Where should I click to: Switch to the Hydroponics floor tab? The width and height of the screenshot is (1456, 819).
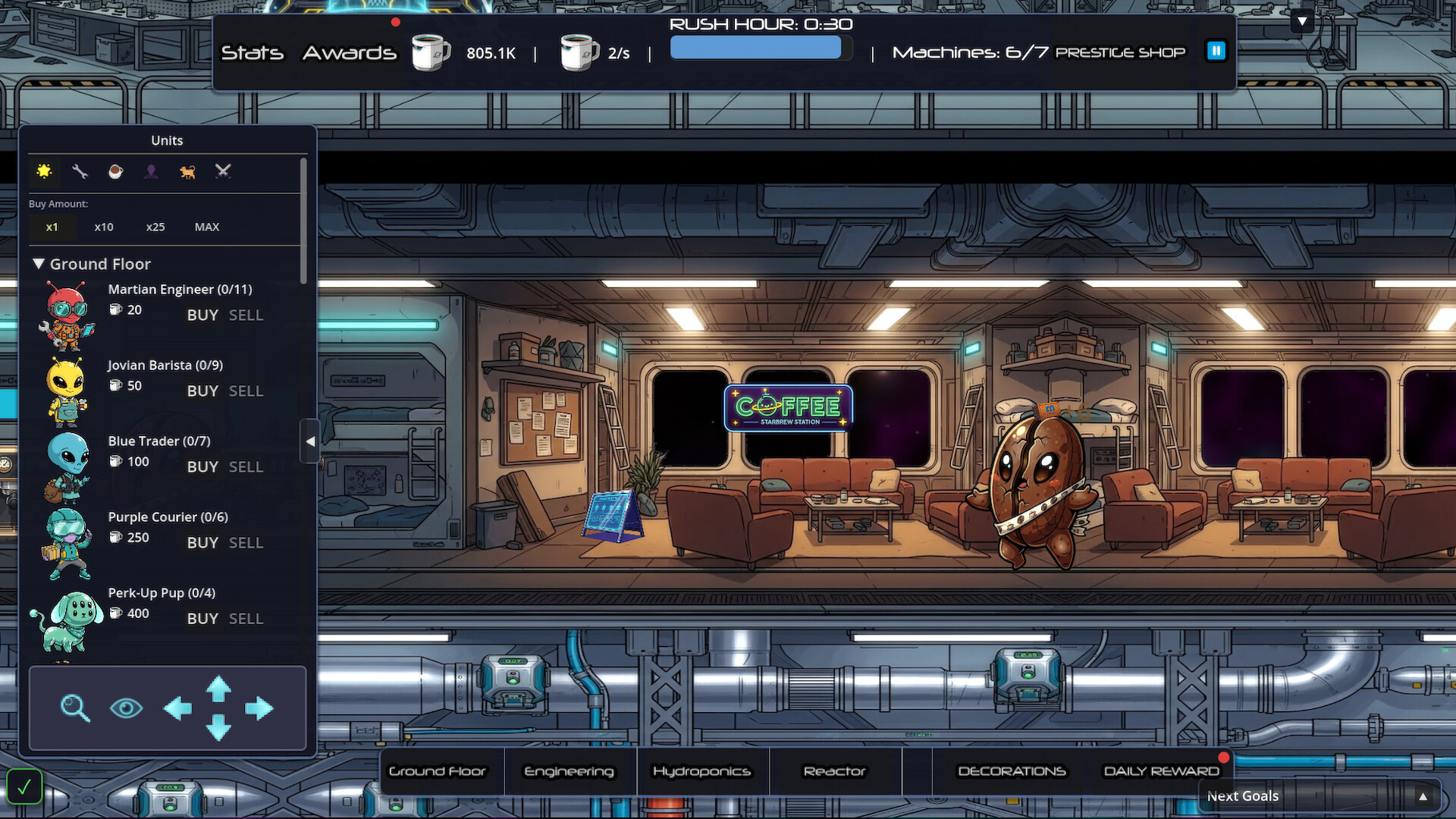701,770
